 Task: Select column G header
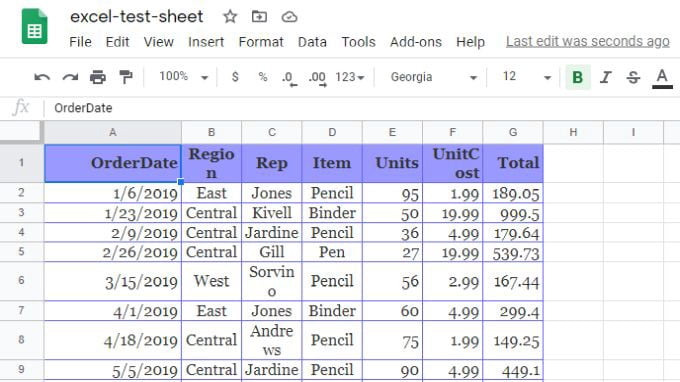(x=513, y=133)
